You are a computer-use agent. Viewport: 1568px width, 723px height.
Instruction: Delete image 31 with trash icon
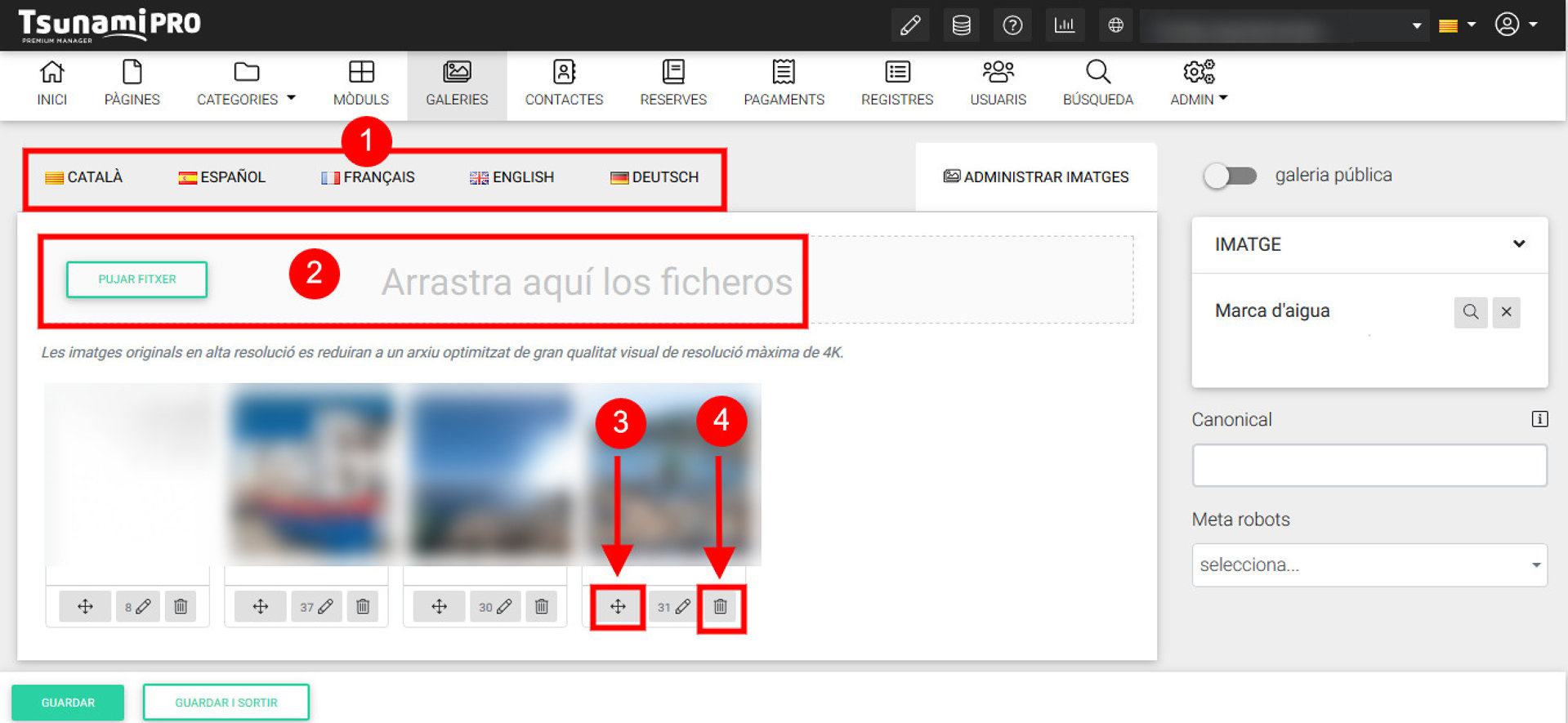[720, 607]
